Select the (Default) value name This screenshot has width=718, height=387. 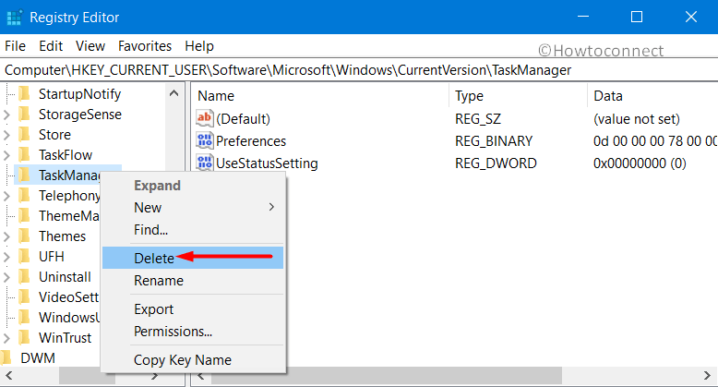[x=243, y=119]
